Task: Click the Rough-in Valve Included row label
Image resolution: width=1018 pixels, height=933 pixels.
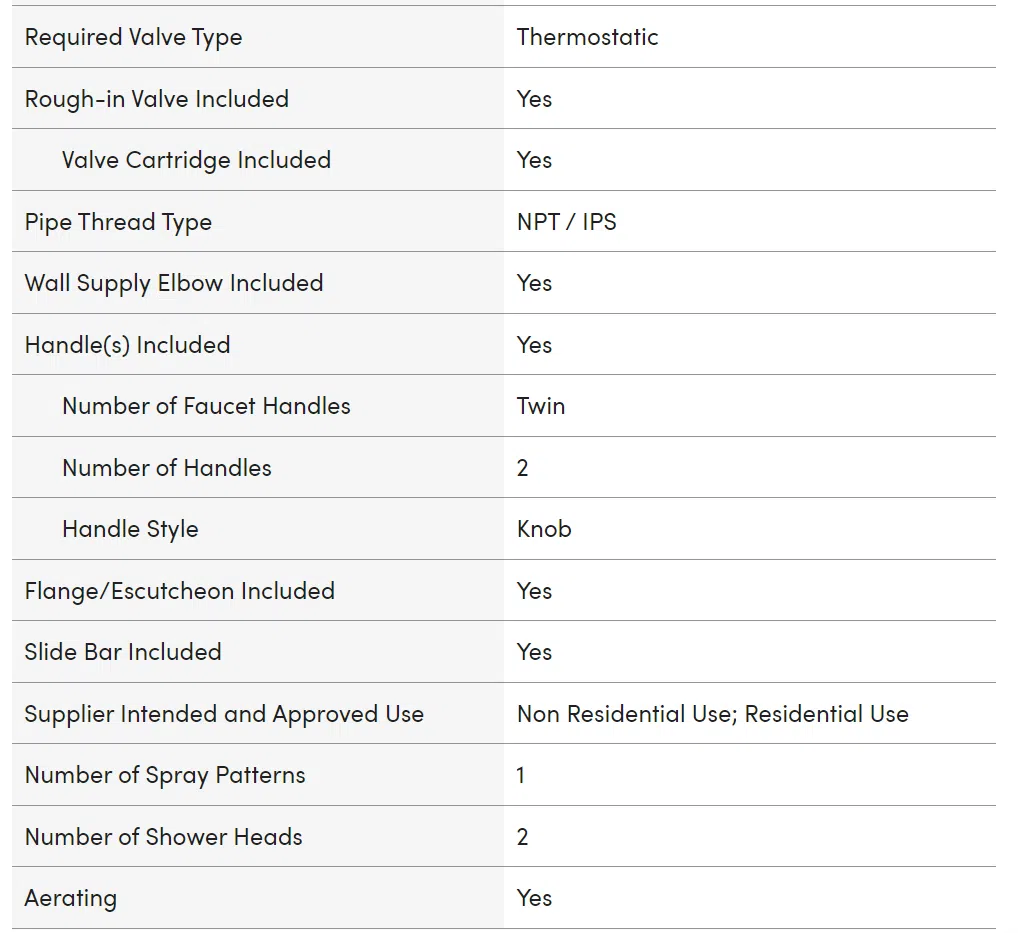Action: tap(156, 99)
